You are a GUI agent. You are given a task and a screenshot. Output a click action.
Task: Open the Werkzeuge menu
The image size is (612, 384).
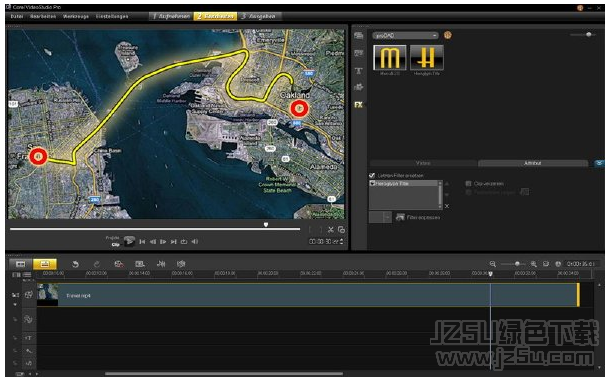[76, 16]
